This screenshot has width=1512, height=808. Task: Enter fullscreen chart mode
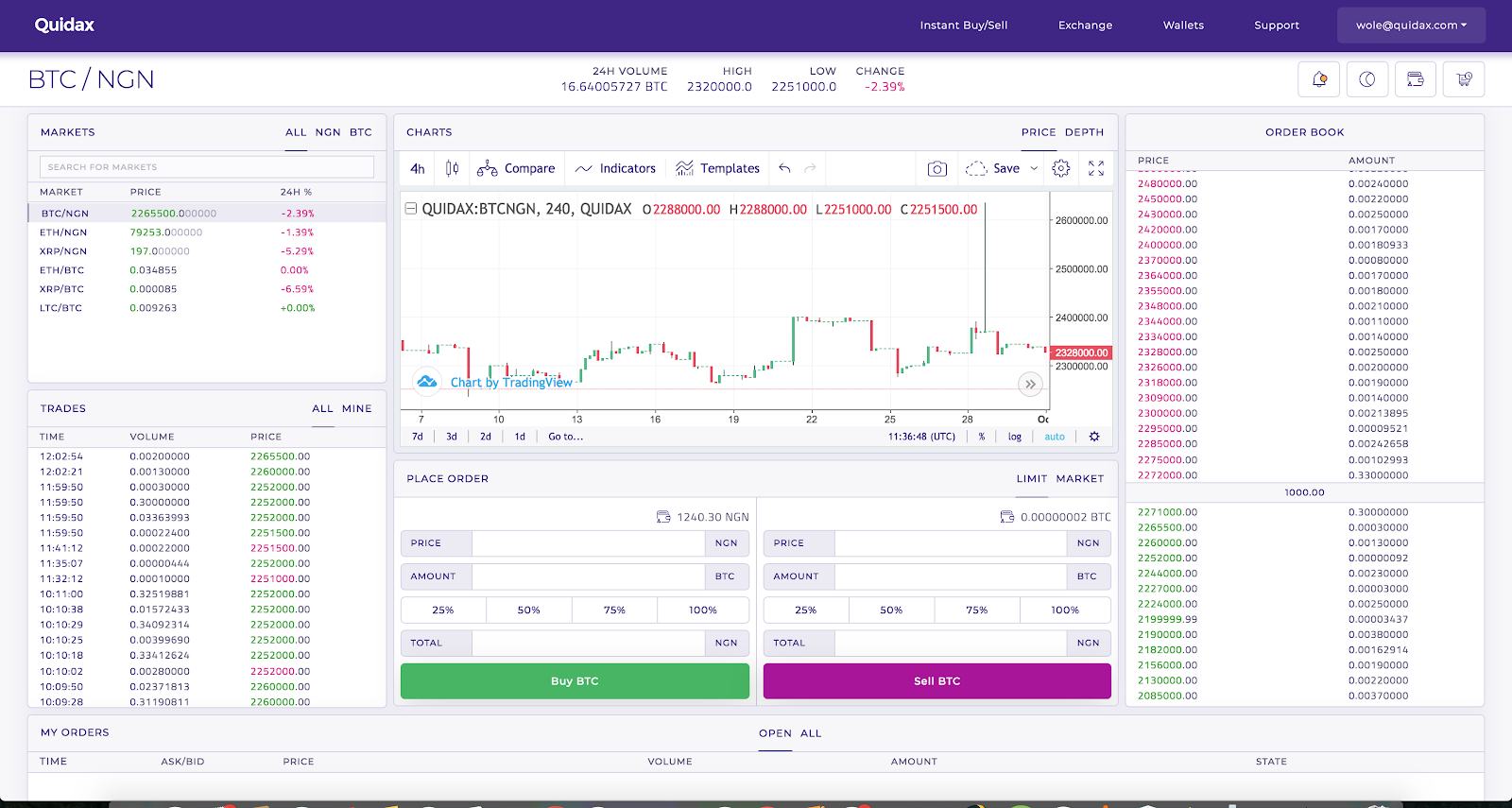pyautogui.click(x=1096, y=168)
